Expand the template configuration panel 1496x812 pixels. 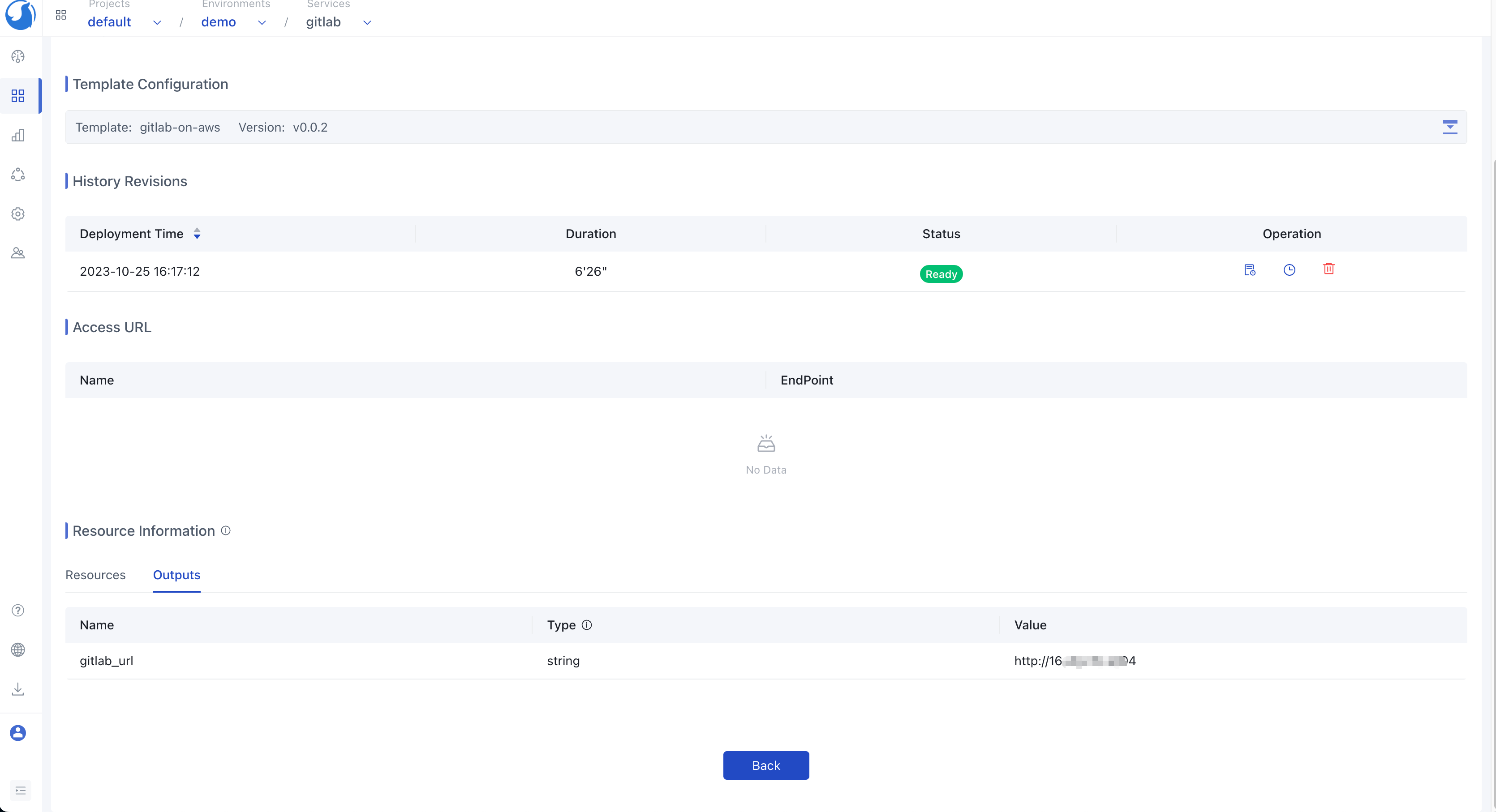1449,127
